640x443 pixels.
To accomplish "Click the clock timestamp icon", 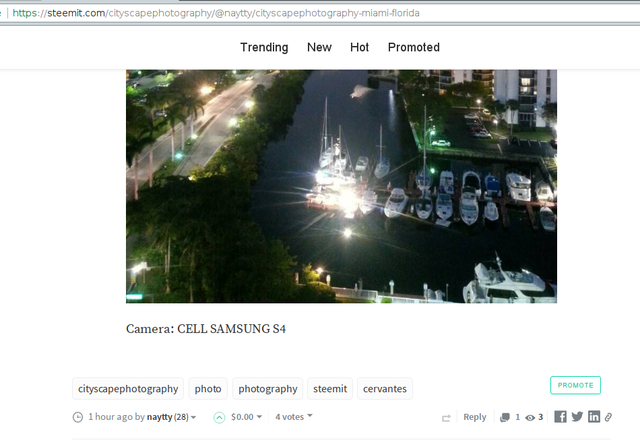I will (78, 417).
